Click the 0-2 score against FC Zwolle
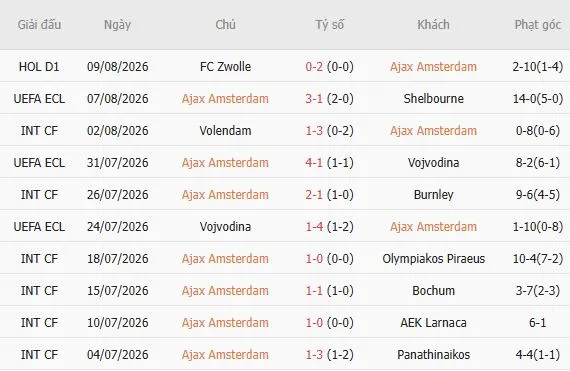The width and height of the screenshot is (570, 371). [x=314, y=67]
